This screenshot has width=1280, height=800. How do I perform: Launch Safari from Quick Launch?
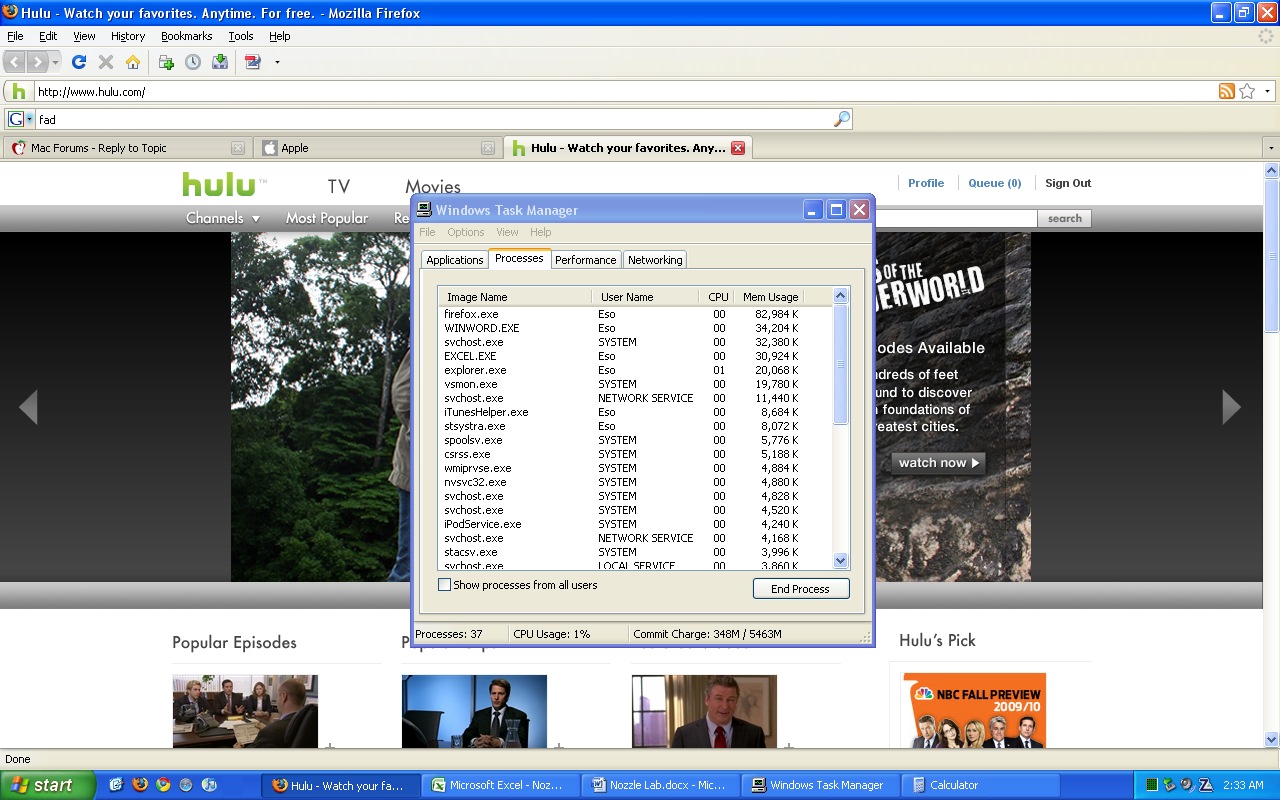[x=187, y=785]
